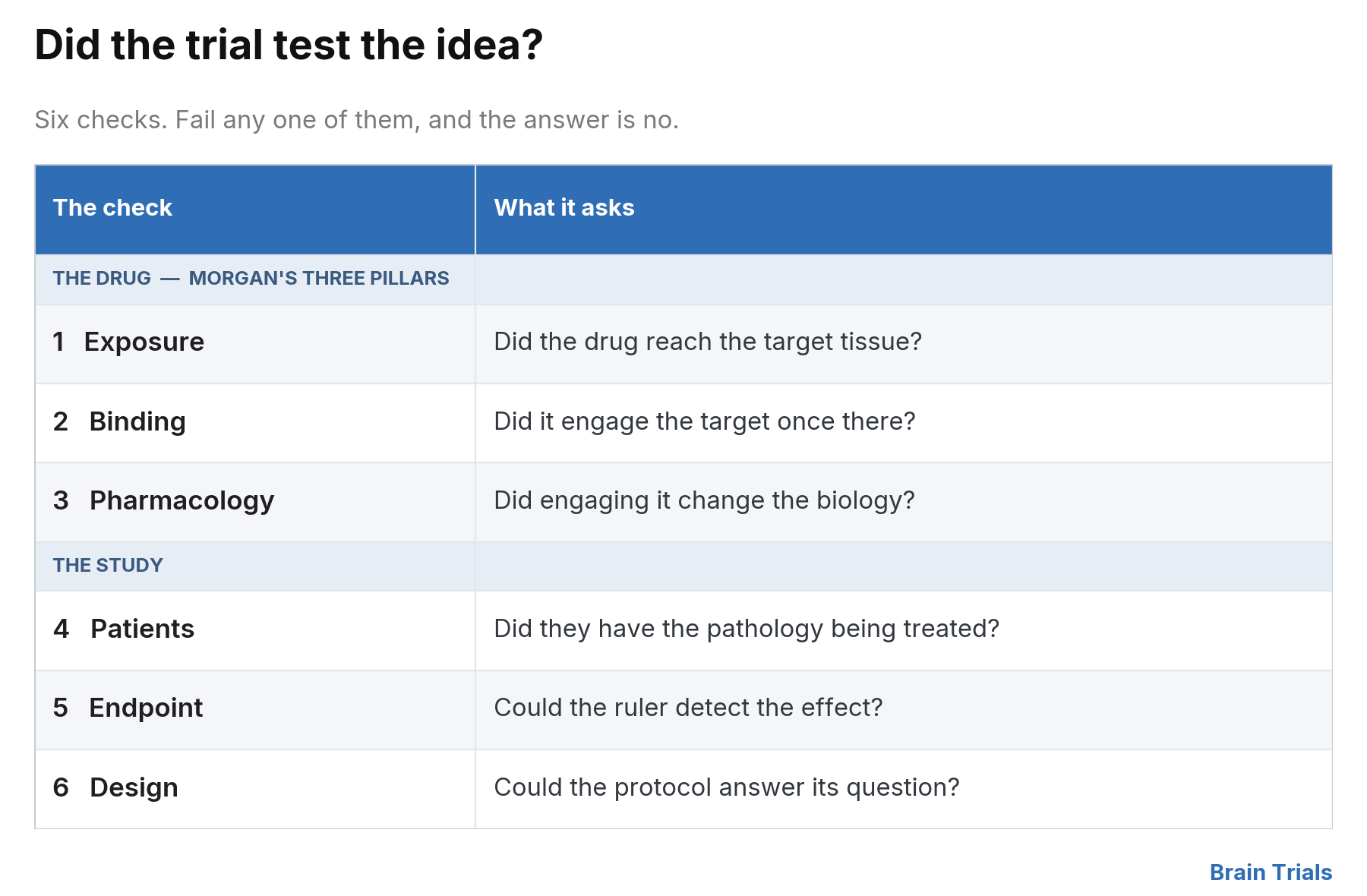This screenshot has height=896, width=1367.
Task: Select the Patients check label
Action: coord(142,629)
